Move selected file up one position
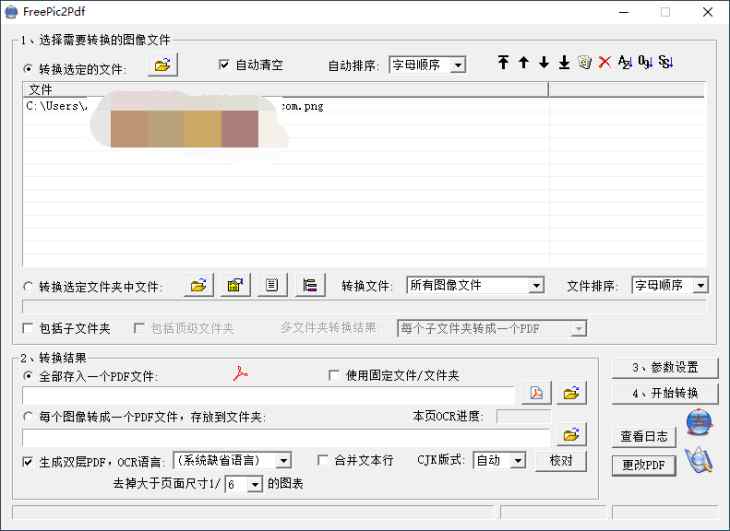 point(524,62)
